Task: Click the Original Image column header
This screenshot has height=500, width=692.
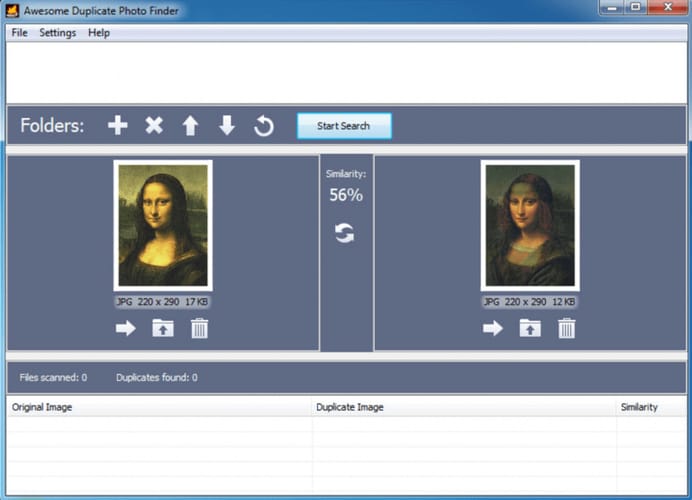Action: point(42,407)
